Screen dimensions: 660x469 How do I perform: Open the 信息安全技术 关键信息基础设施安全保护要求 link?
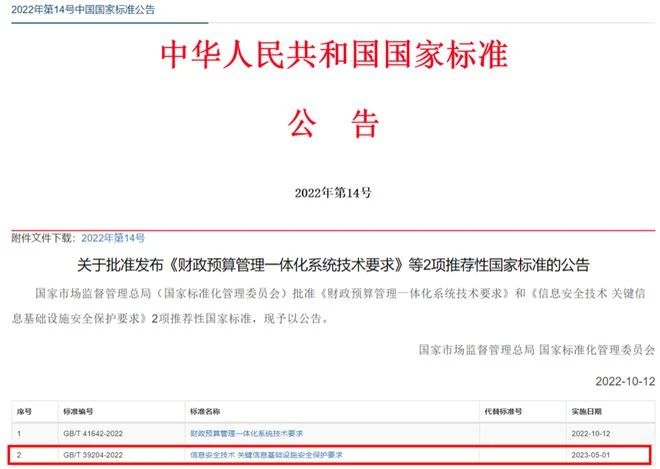[x=266, y=455]
